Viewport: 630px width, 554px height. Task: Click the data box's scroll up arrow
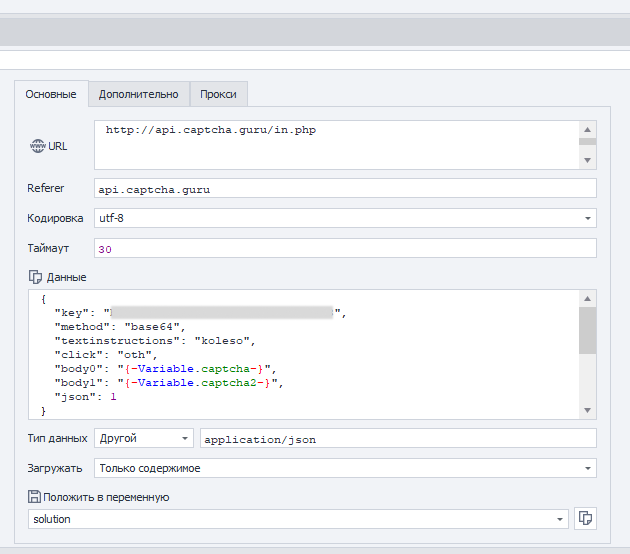coord(588,299)
